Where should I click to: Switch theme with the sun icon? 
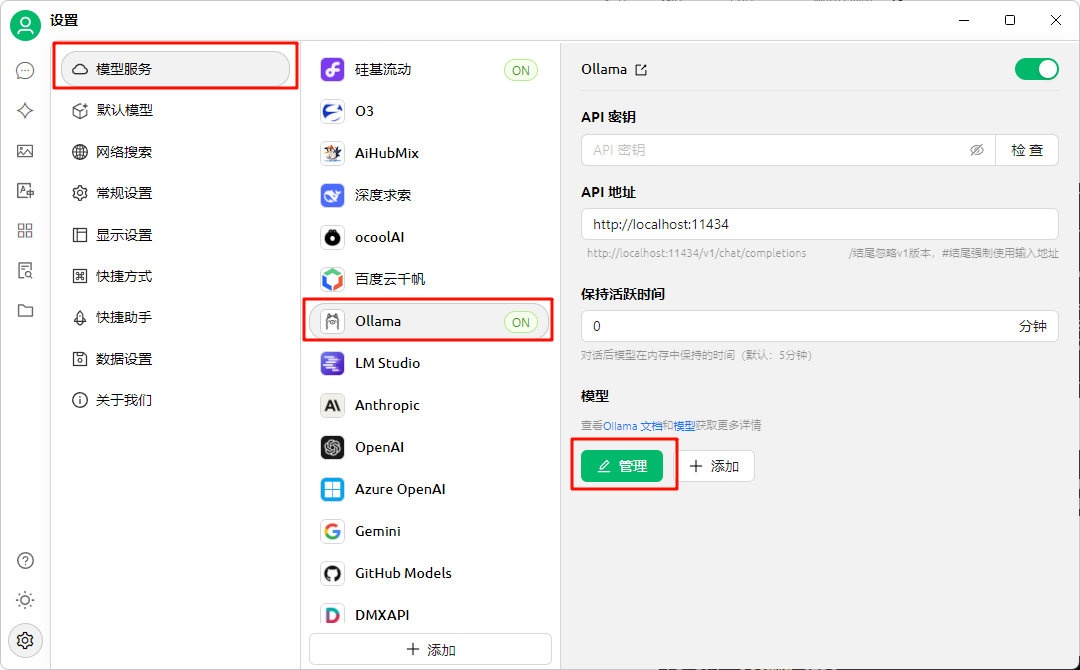pyautogui.click(x=25, y=600)
